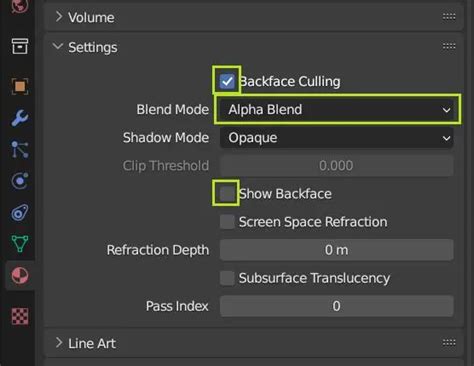474x366 pixels.
Task: Open the Material properties tab
Action: pyautogui.click(x=20, y=276)
